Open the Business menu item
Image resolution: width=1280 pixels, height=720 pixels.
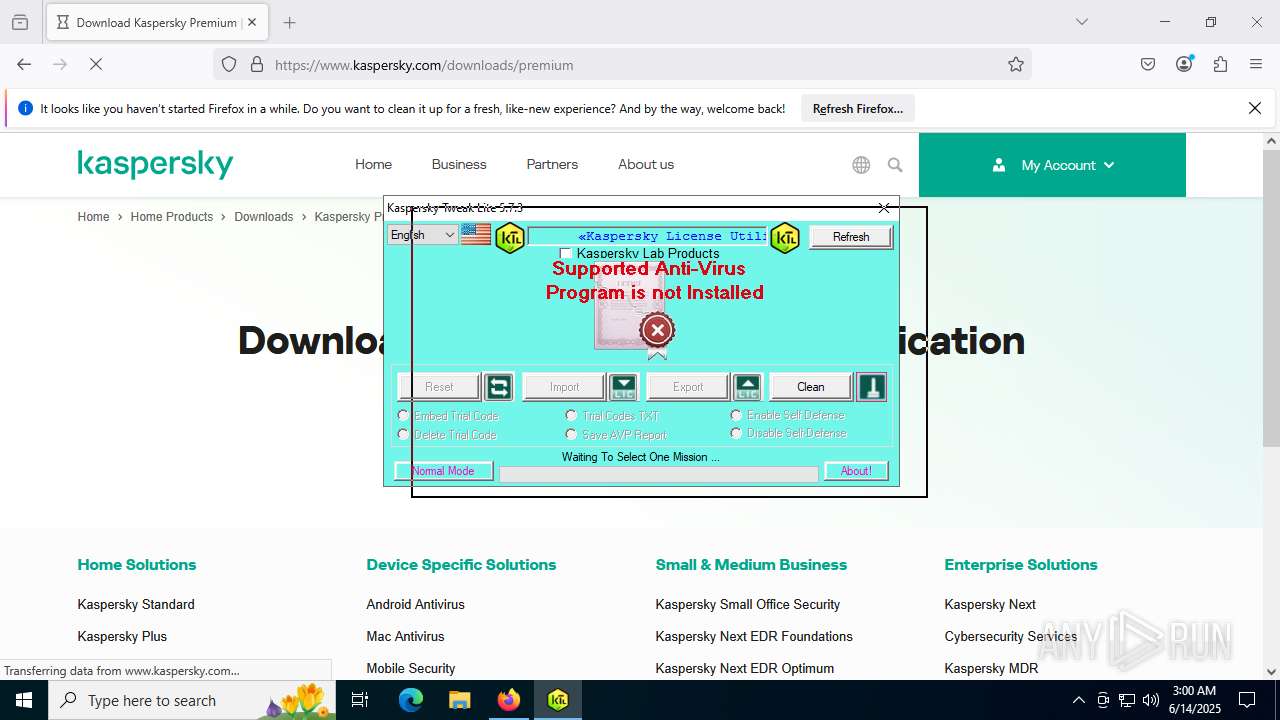459,164
